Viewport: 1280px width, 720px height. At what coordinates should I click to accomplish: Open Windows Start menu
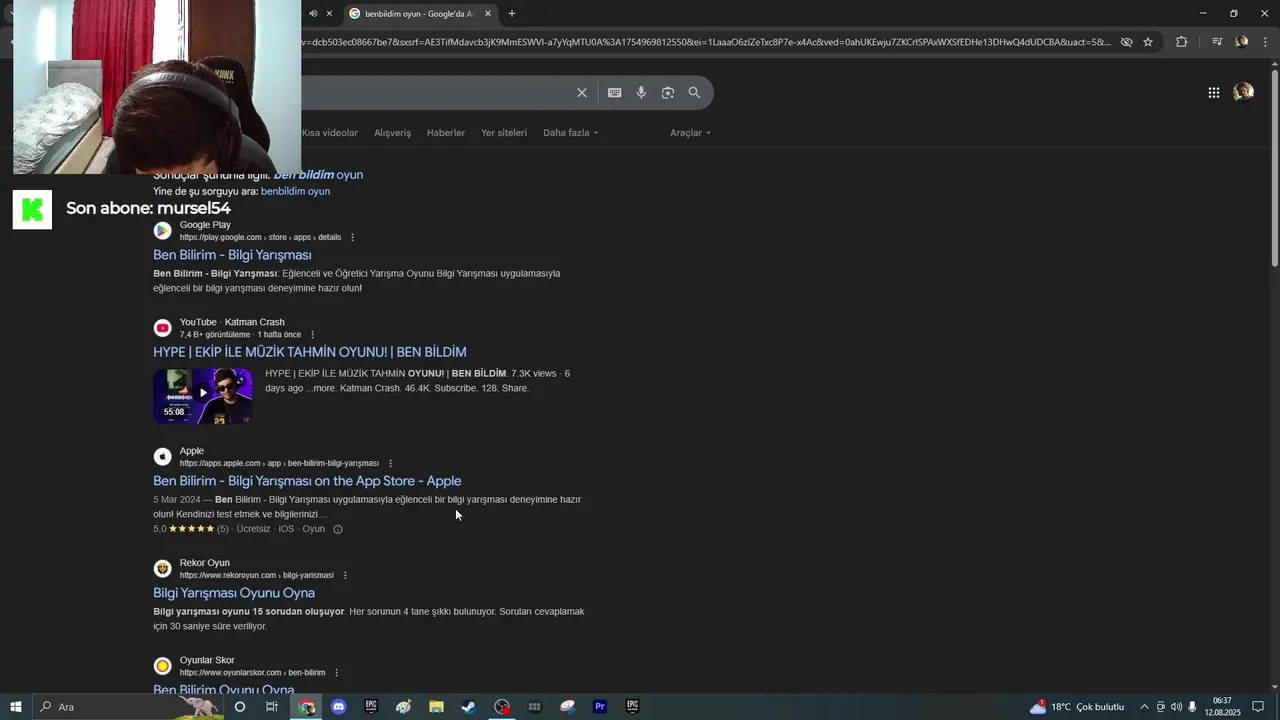(15, 707)
